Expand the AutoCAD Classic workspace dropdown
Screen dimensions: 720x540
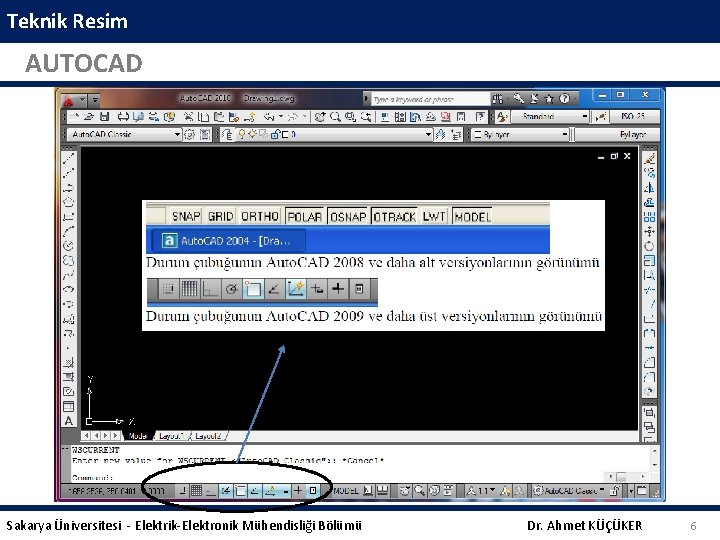click(x=177, y=135)
